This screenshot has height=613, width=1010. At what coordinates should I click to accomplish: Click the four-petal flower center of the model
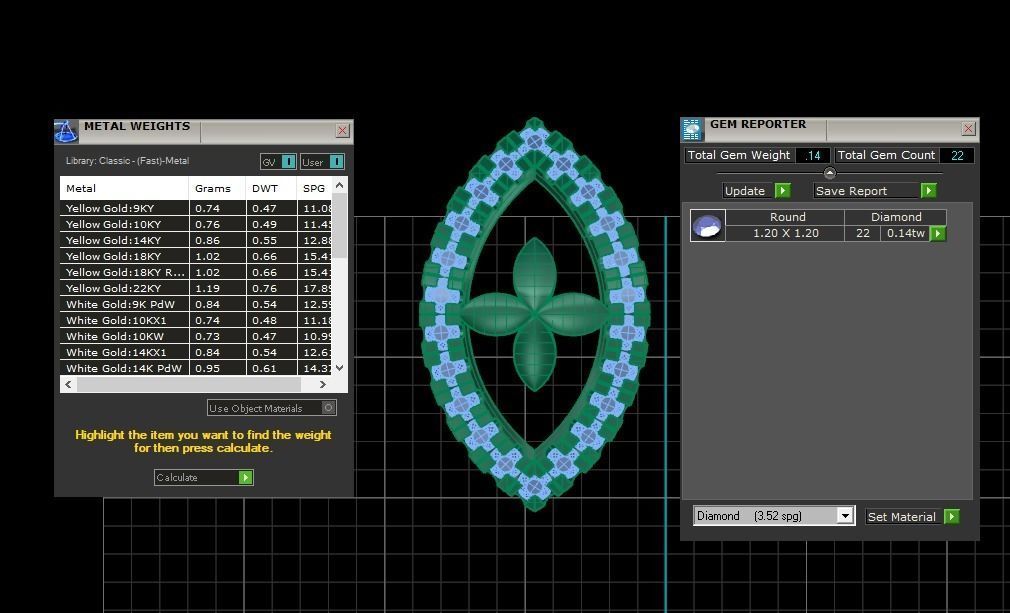(535, 314)
